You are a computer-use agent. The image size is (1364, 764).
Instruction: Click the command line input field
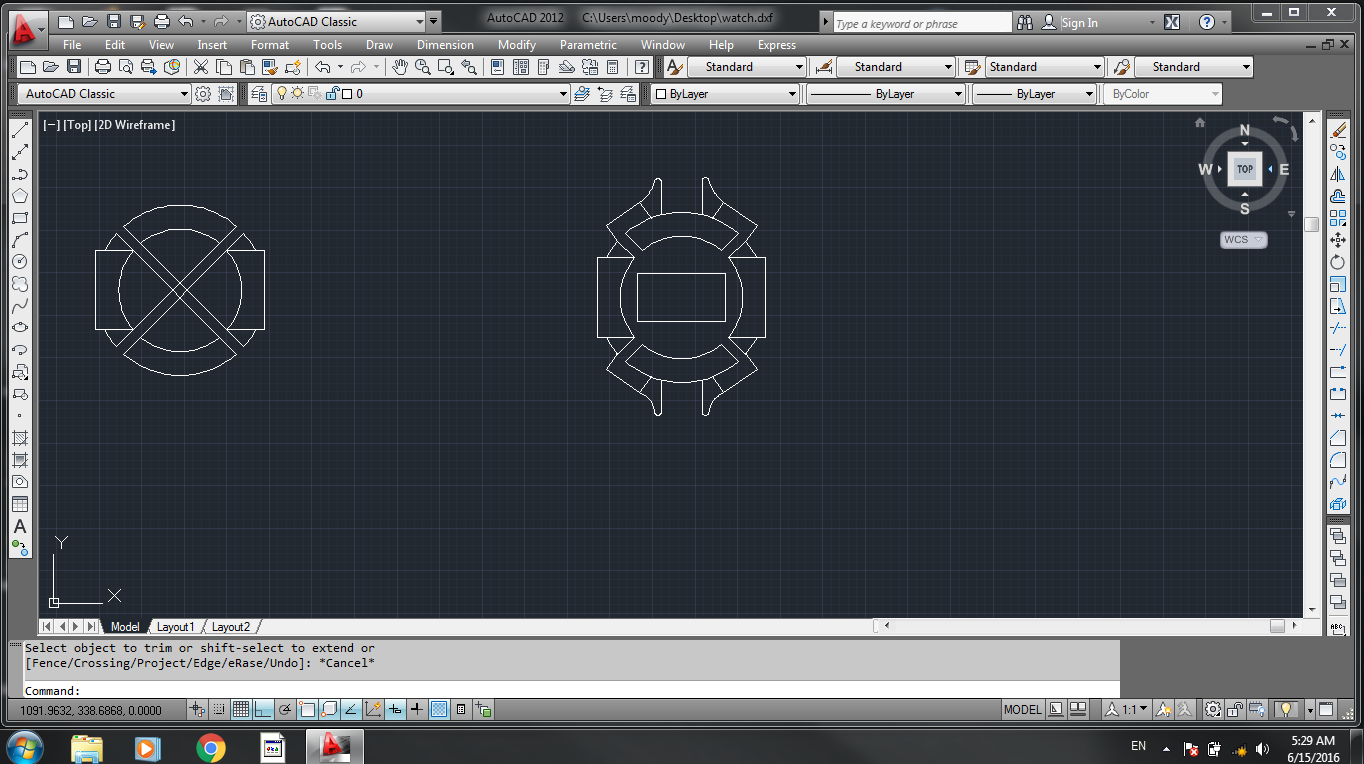pyautogui.click(x=570, y=691)
